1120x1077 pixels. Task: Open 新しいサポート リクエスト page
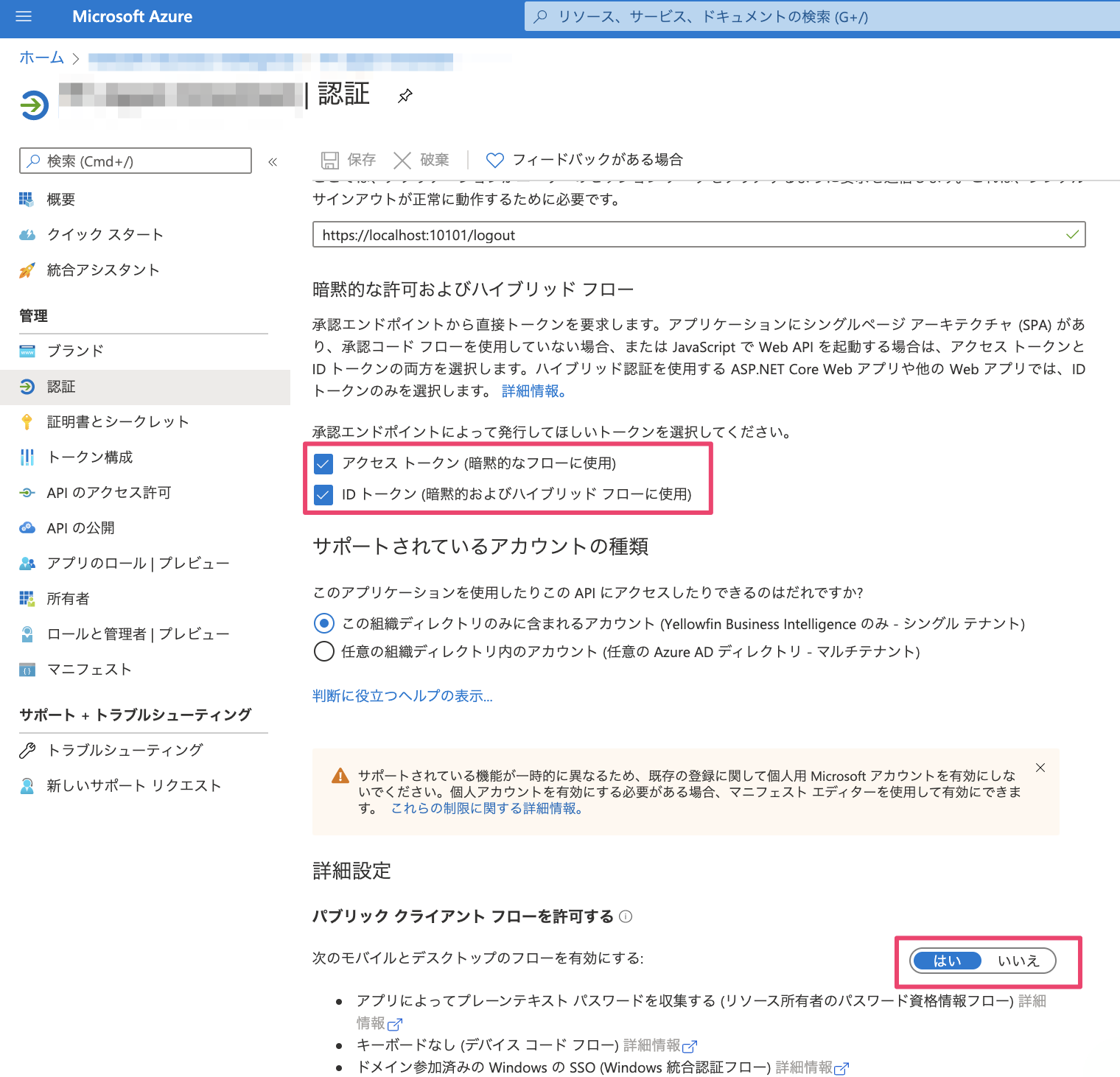coord(133,785)
